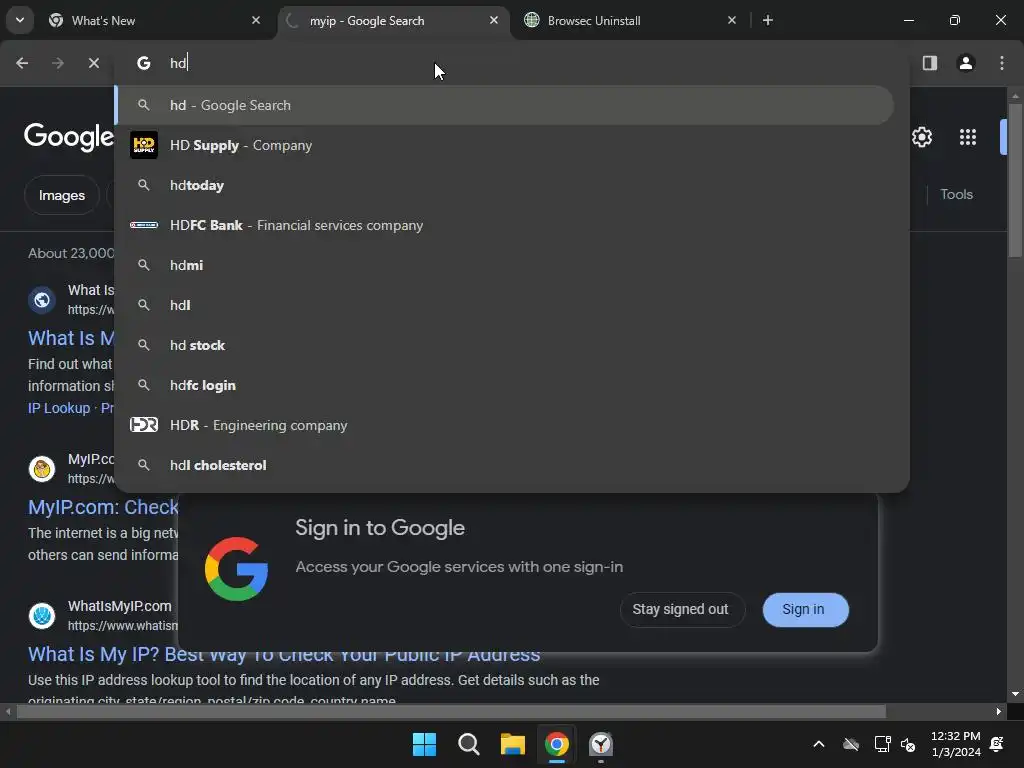Open Google quick settings gear

[922, 137]
